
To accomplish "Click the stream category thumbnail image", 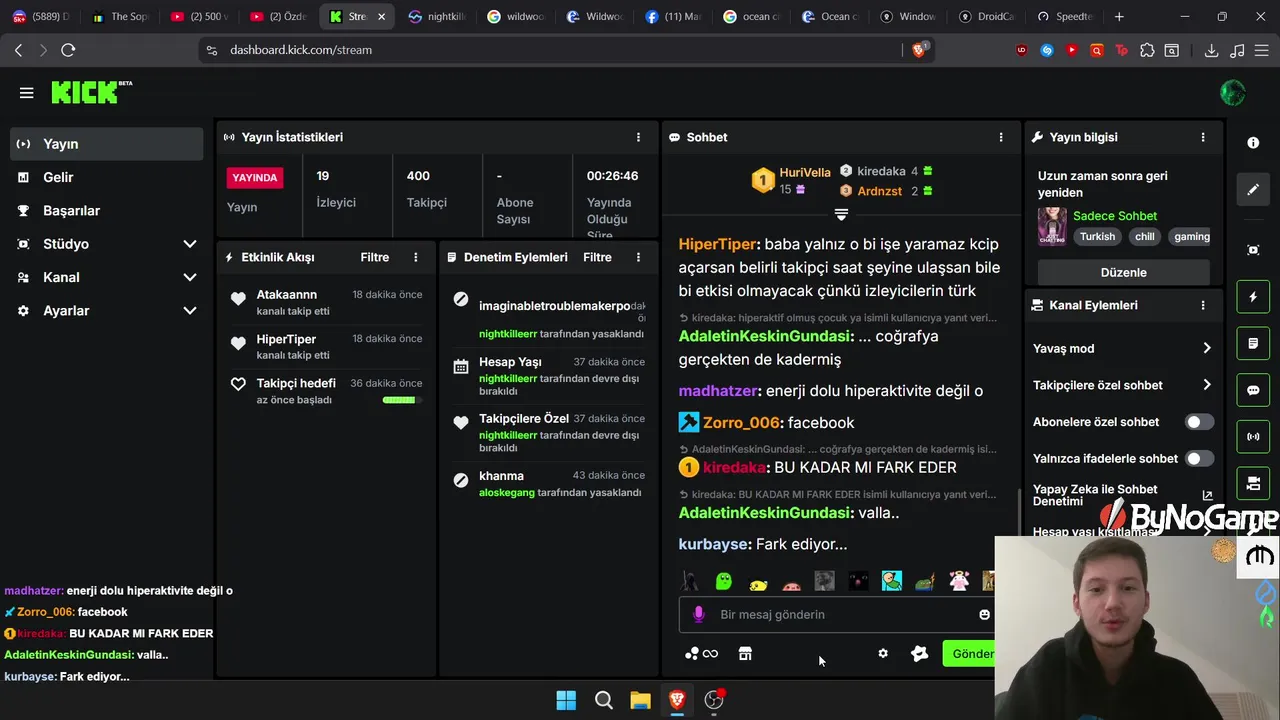I will click(1052, 226).
